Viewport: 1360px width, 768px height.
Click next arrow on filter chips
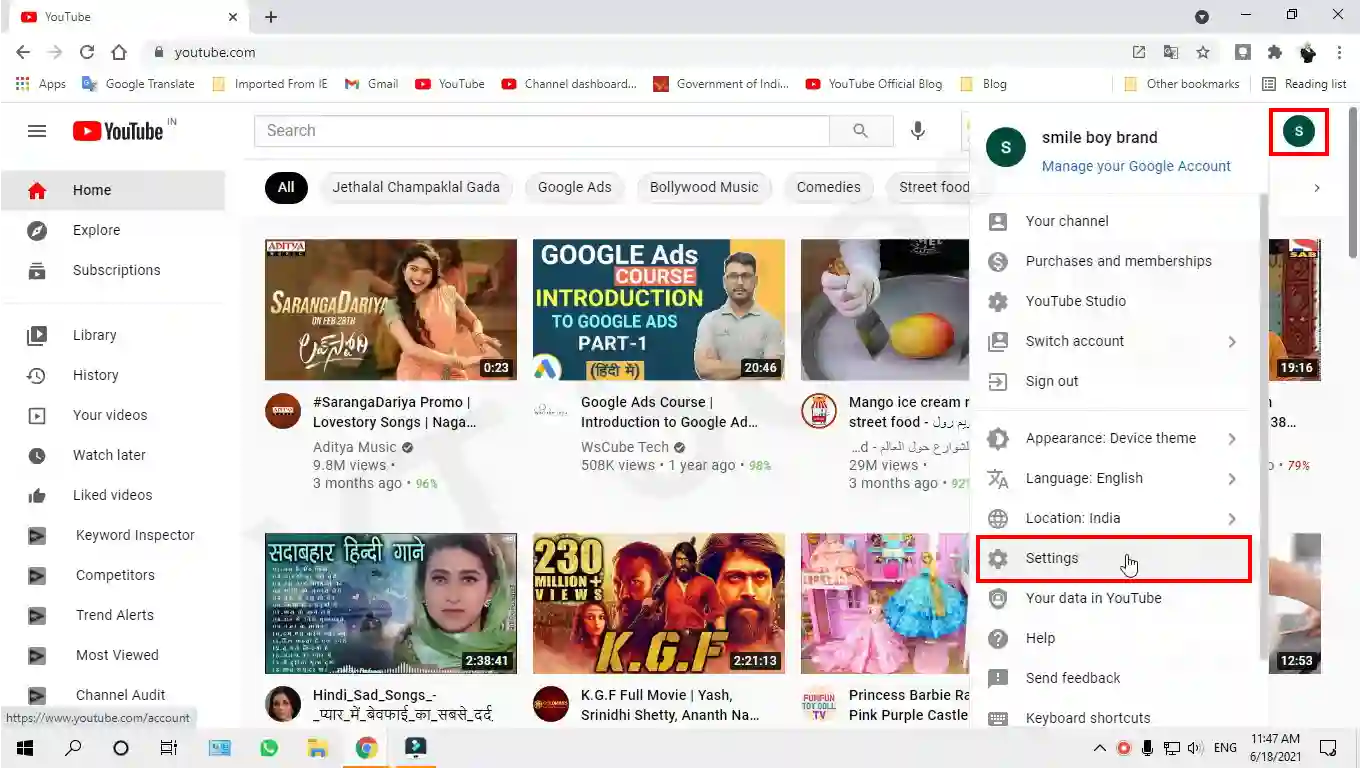[x=1317, y=187]
